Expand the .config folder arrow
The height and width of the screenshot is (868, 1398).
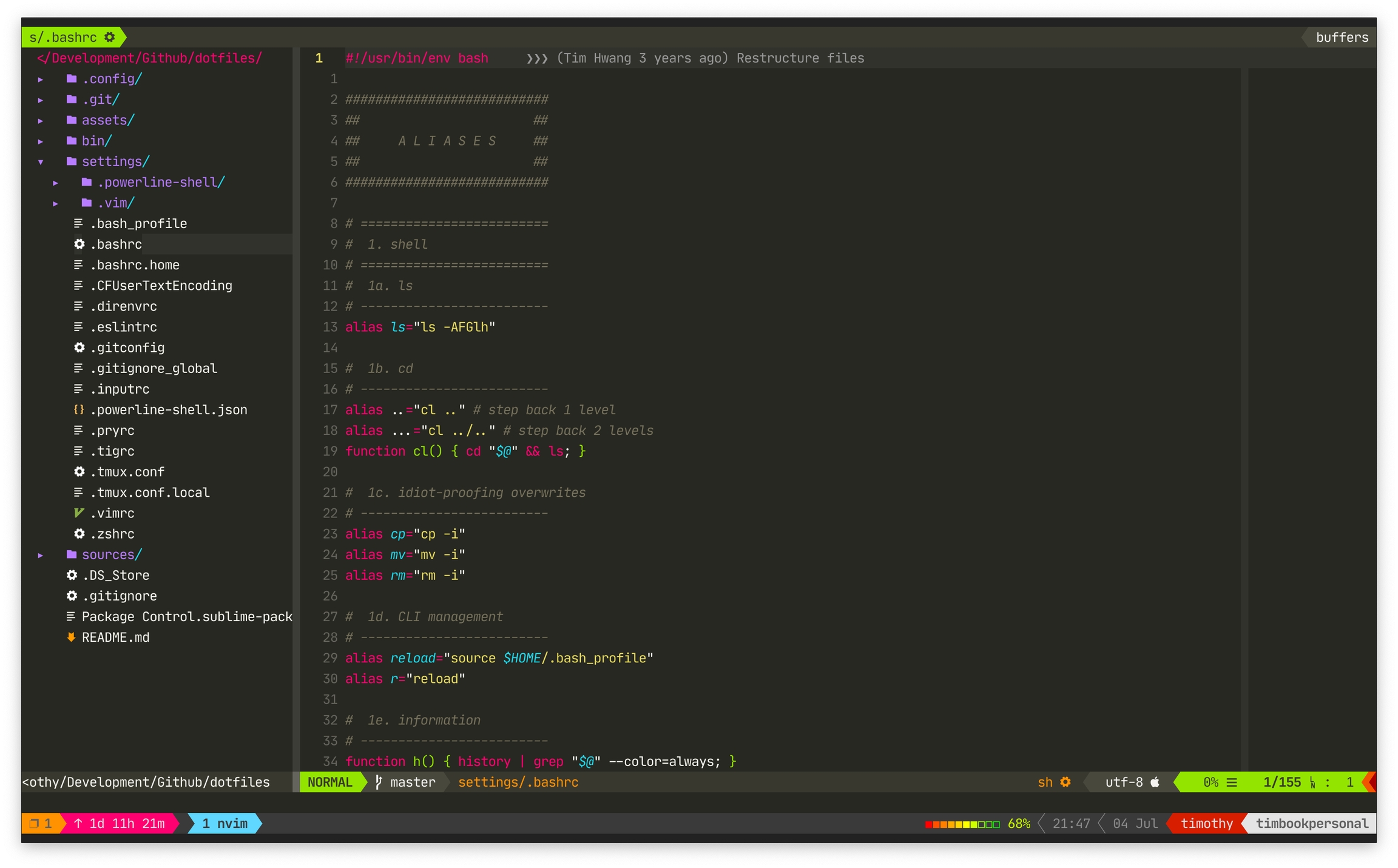click(x=41, y=79)
